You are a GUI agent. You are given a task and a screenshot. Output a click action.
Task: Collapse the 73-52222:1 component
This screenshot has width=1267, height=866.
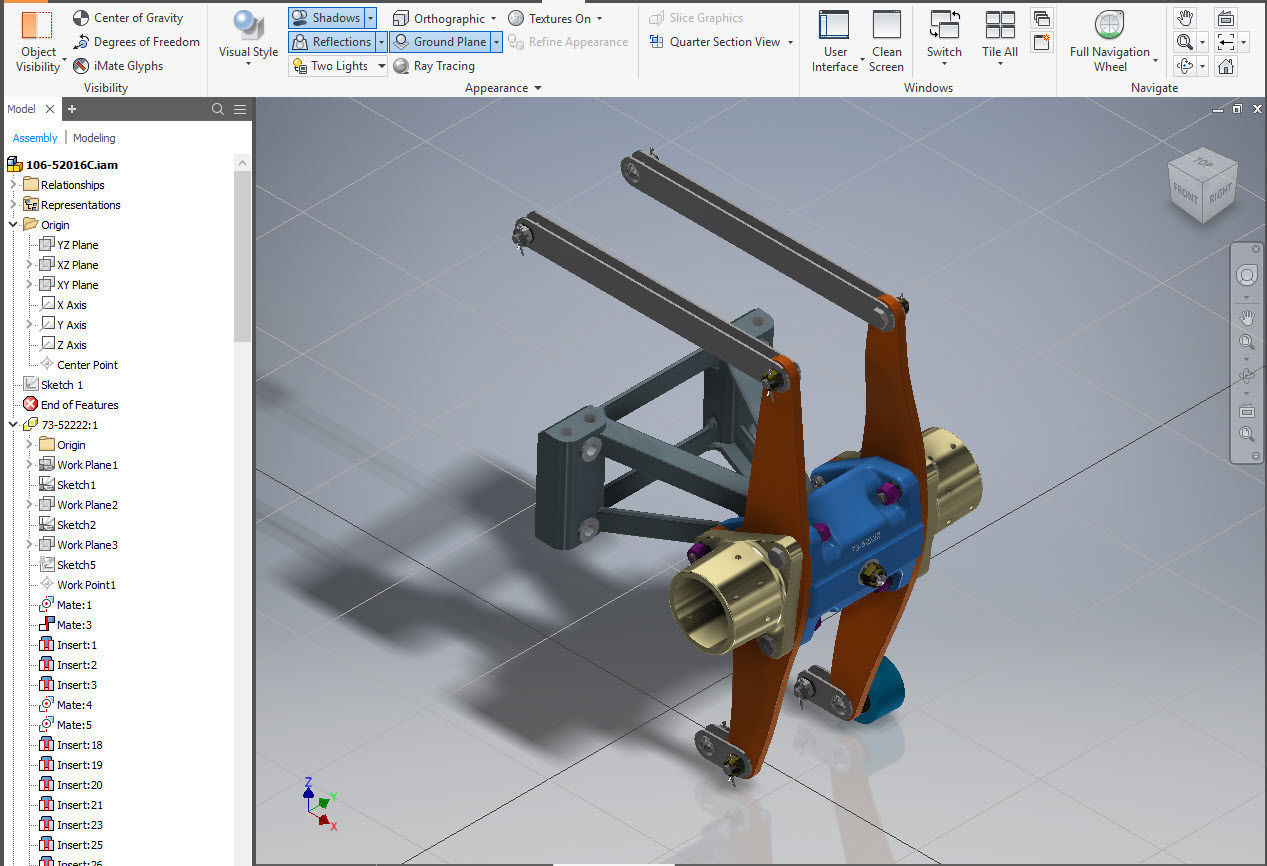[13, 425]
